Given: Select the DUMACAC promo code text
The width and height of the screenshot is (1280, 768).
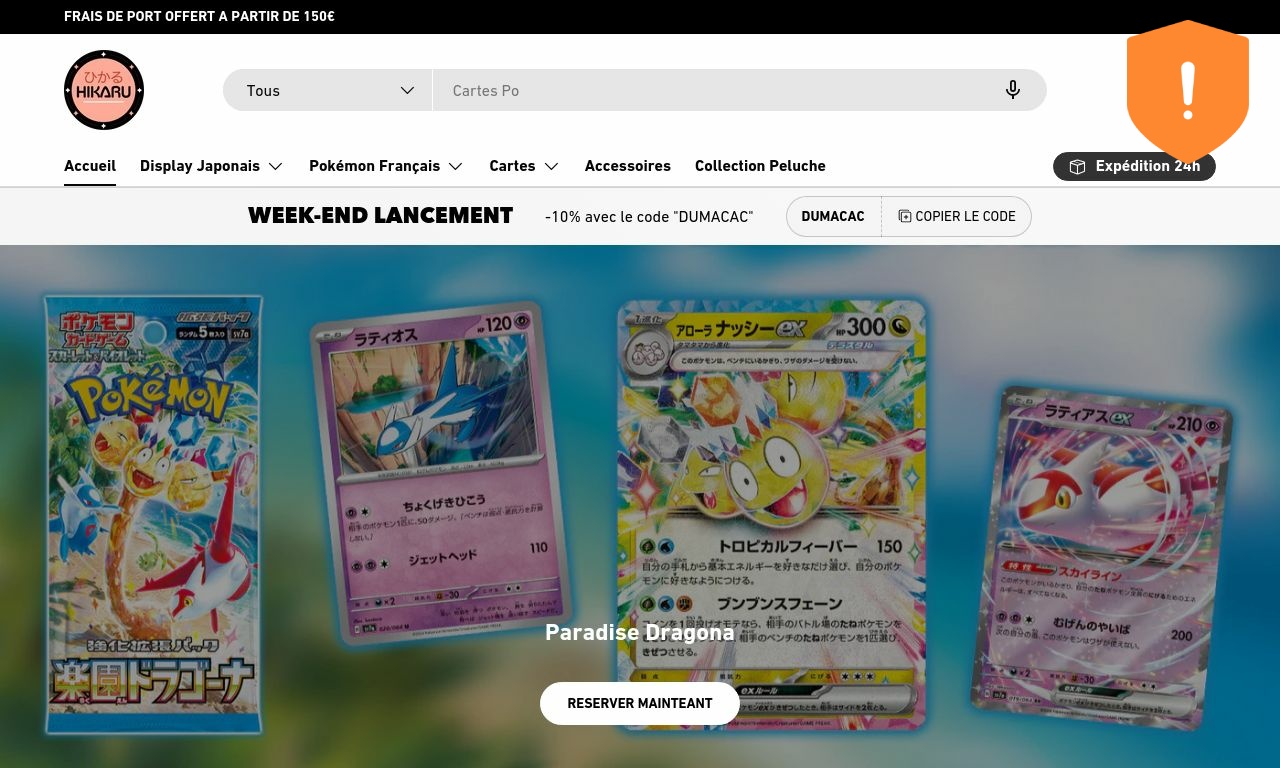Looking at the screenshot, I should click(x=833, y=216).
